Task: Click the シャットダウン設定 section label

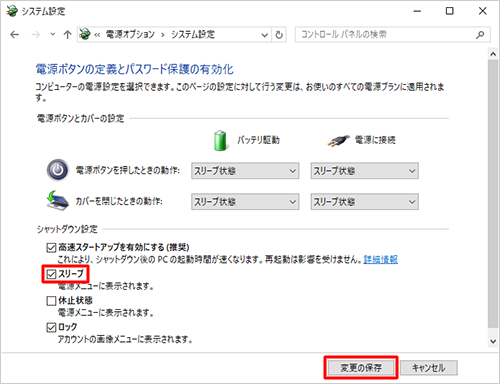Action: (x=67, y=229)
